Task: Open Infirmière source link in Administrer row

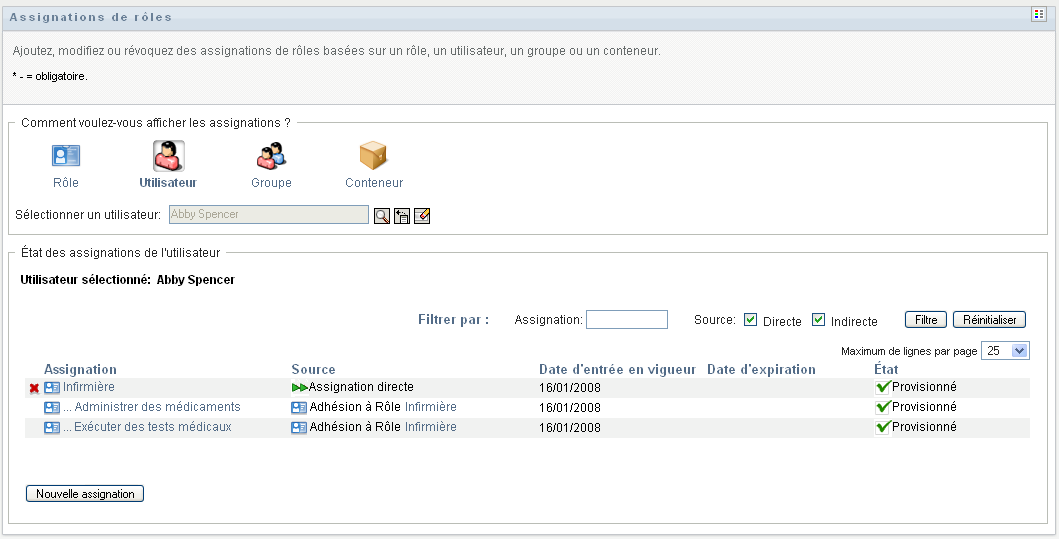Action: coord(431,407)
